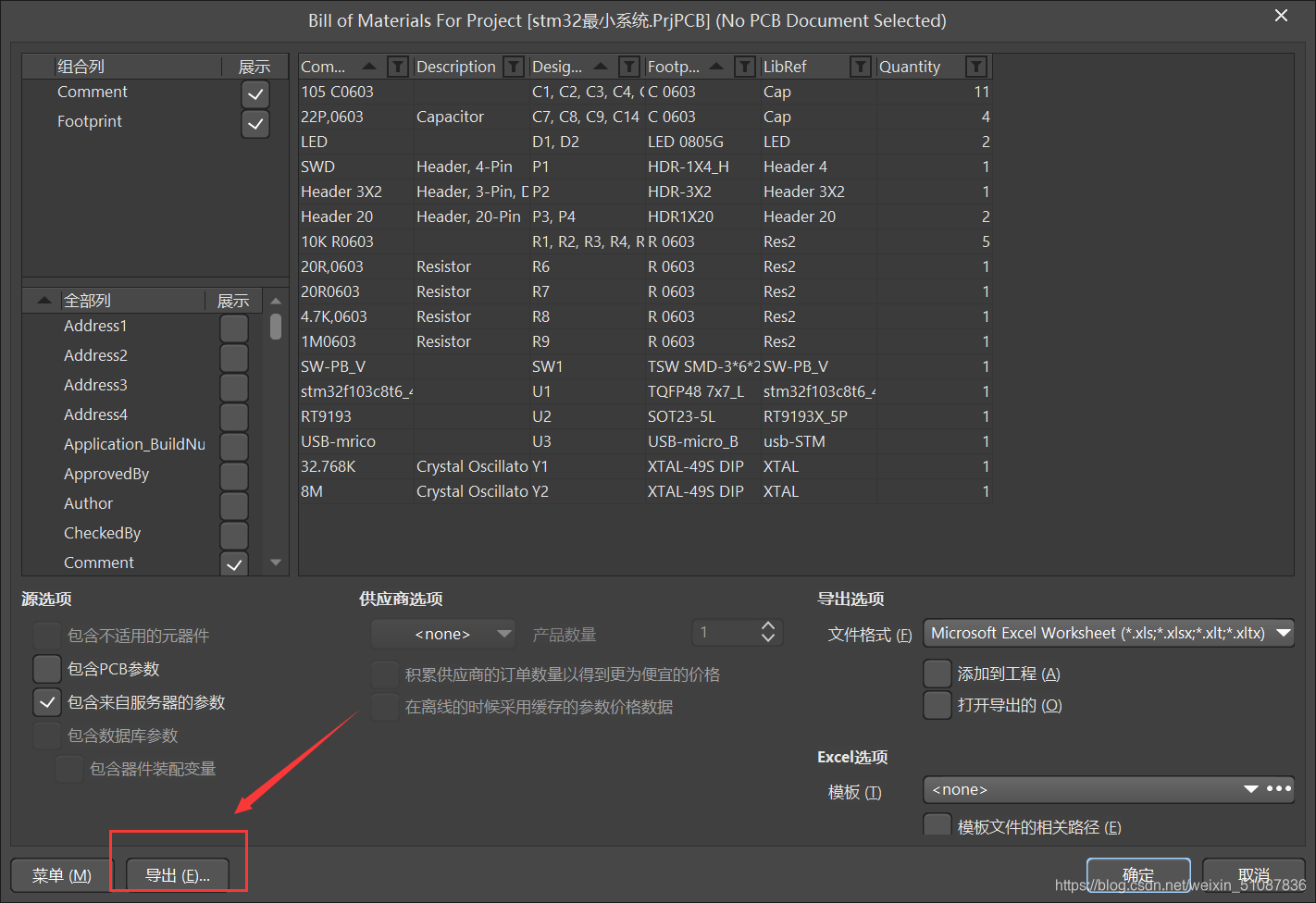Enable the 包含PCB参数 checkbox
The height and width of the screenshot is (903, 1316).
47,669
